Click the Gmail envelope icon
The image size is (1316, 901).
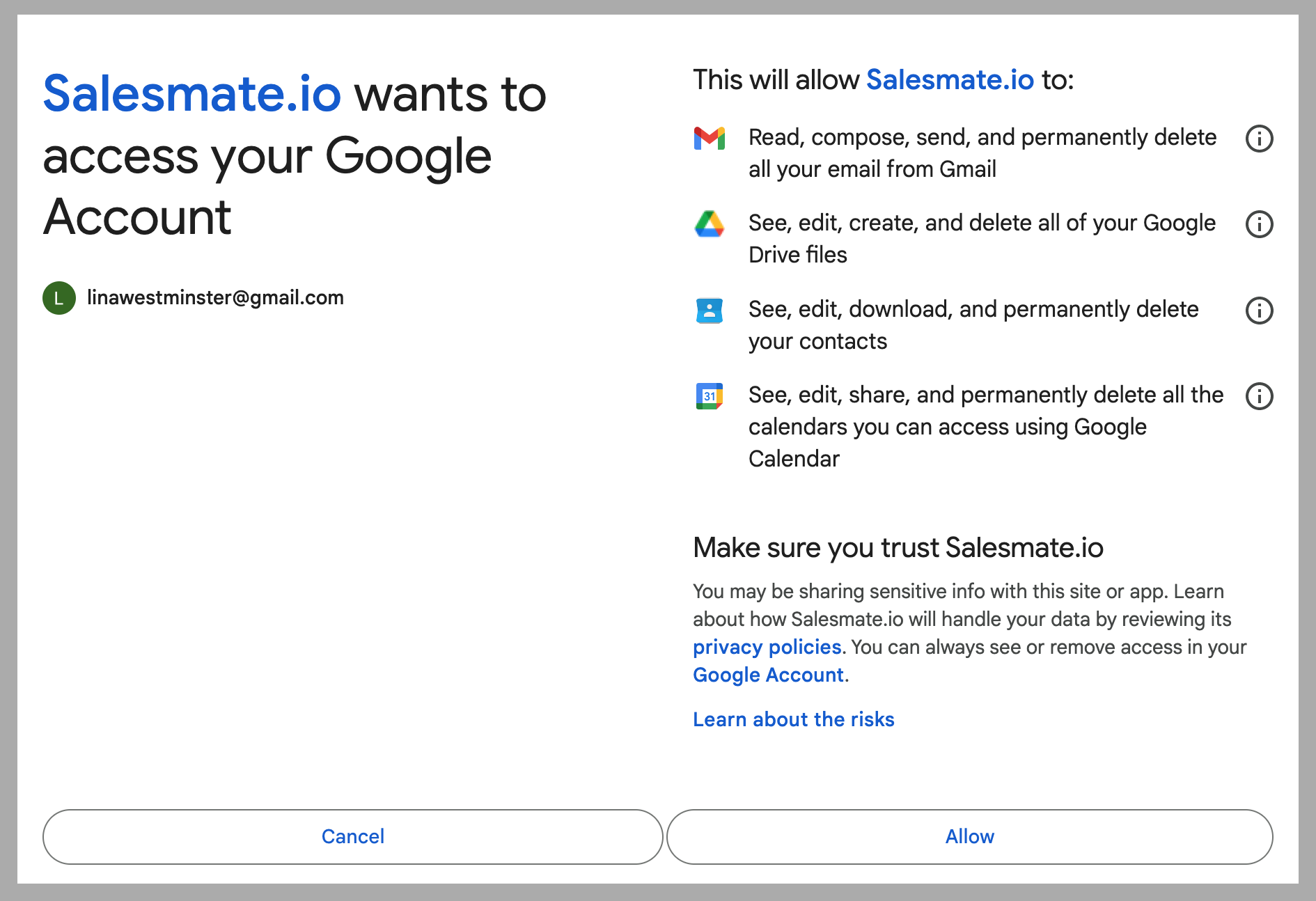(x=709, y=139)
